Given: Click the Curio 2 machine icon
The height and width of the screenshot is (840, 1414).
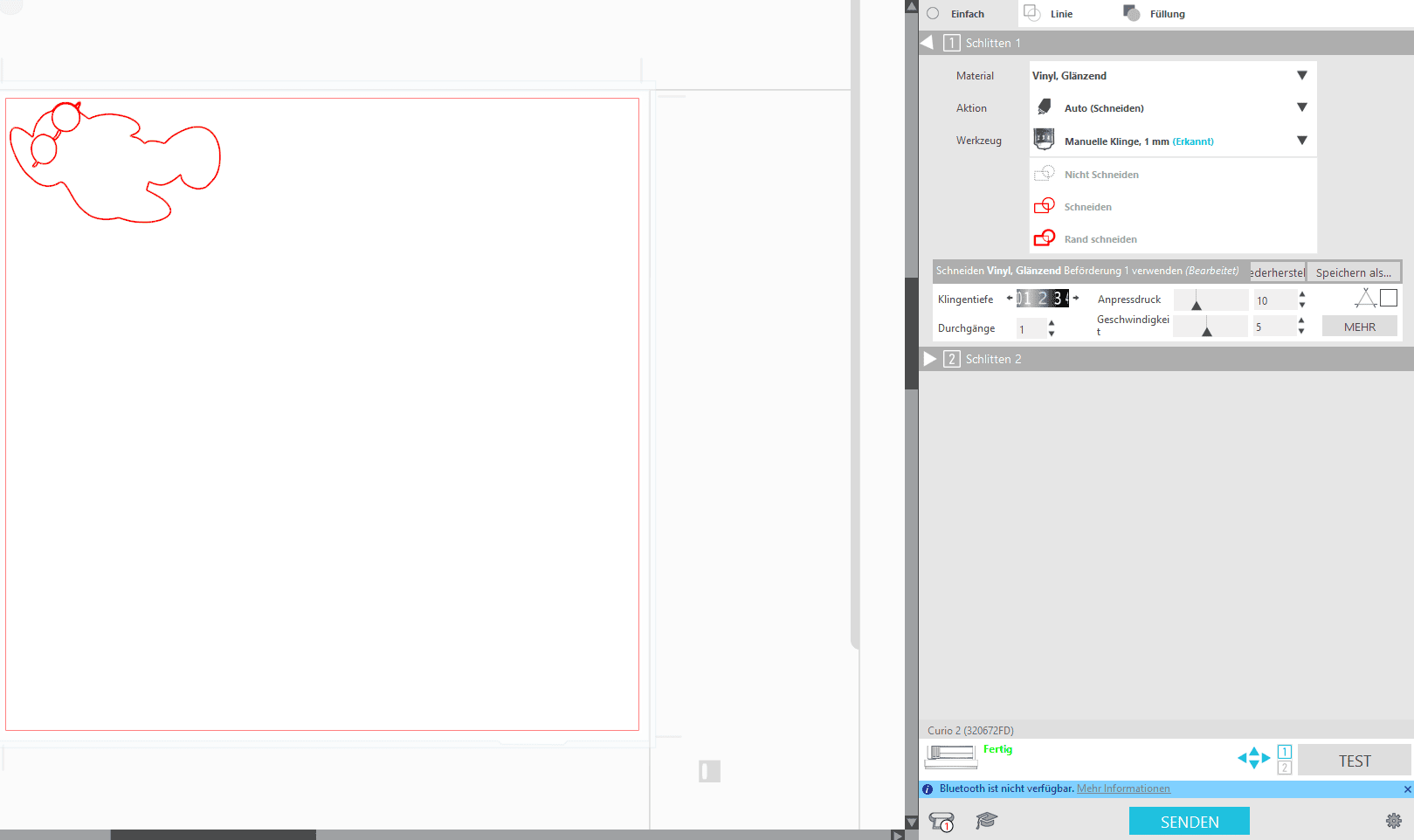Looking at the screenshot, I should [x=951, y=755].
